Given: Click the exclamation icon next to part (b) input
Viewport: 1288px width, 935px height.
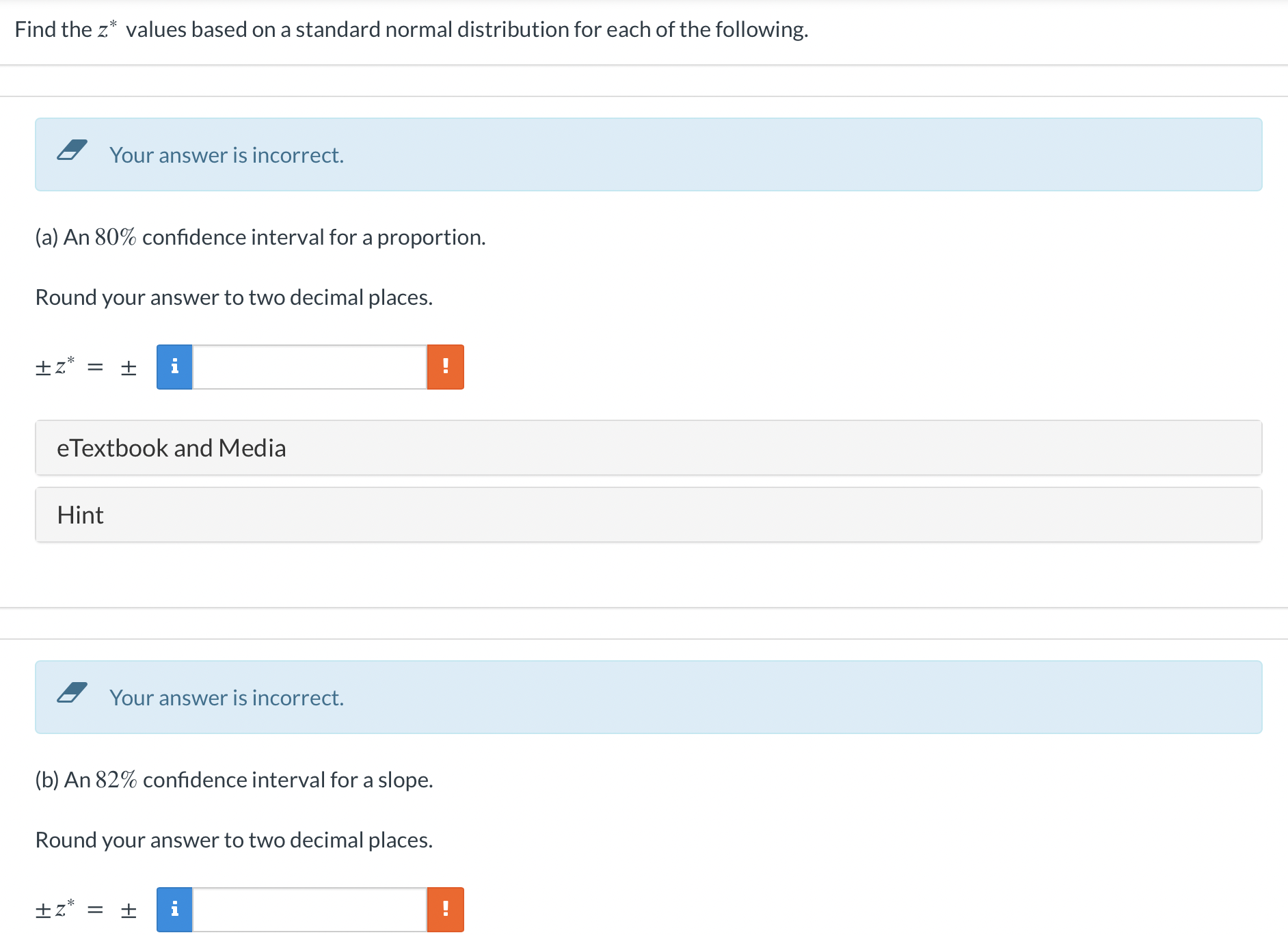Looking at the screenshot, I should (x=445, y=909).
